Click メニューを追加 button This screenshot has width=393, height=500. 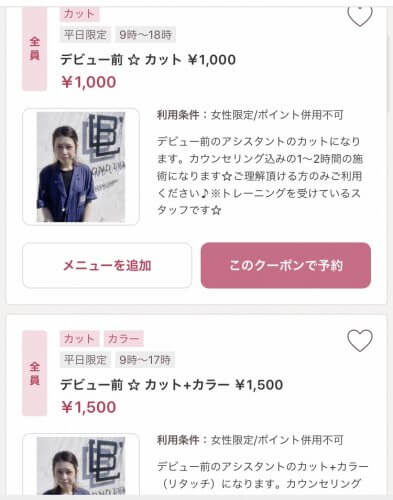pos(107,265)
